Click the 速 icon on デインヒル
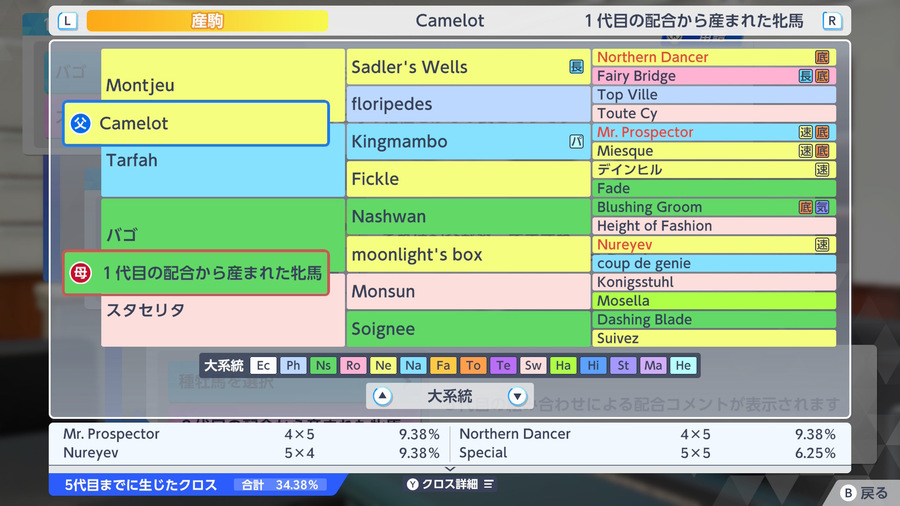Viewport: 900px width, 506px height. (822, 169)
